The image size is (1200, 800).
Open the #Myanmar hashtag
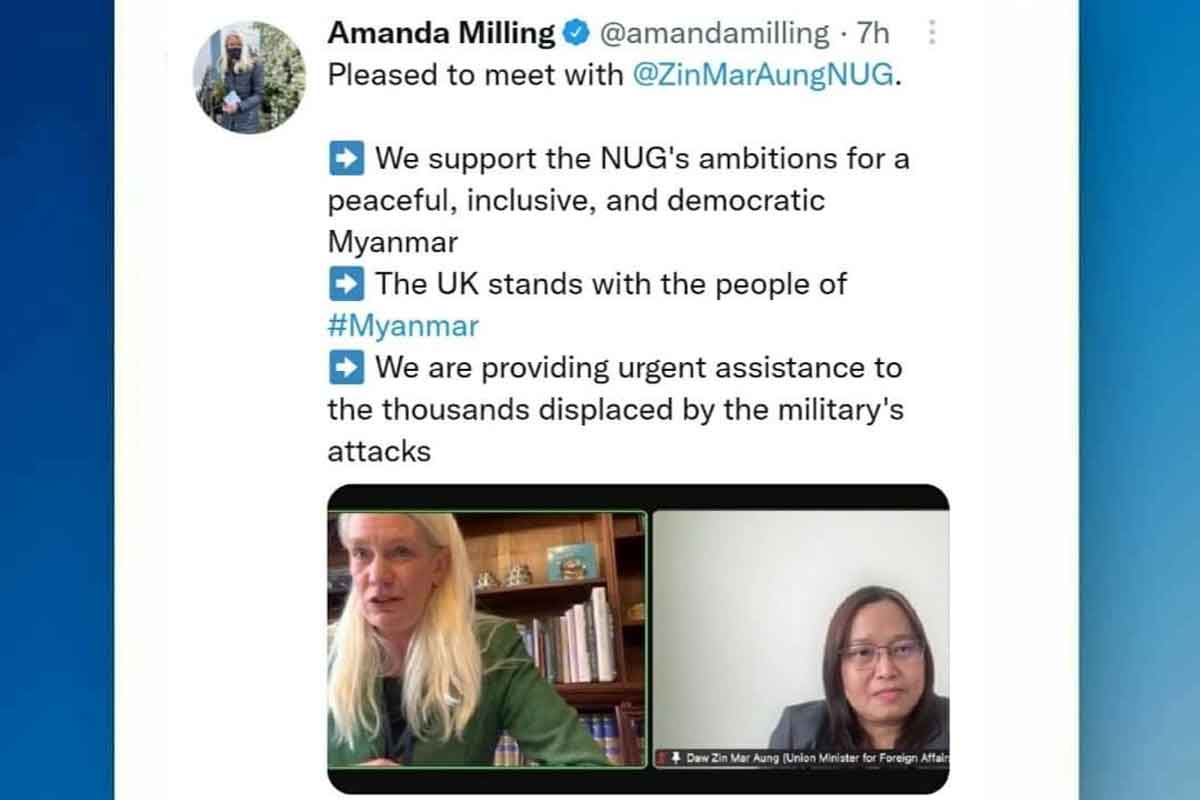coord(403,326)
